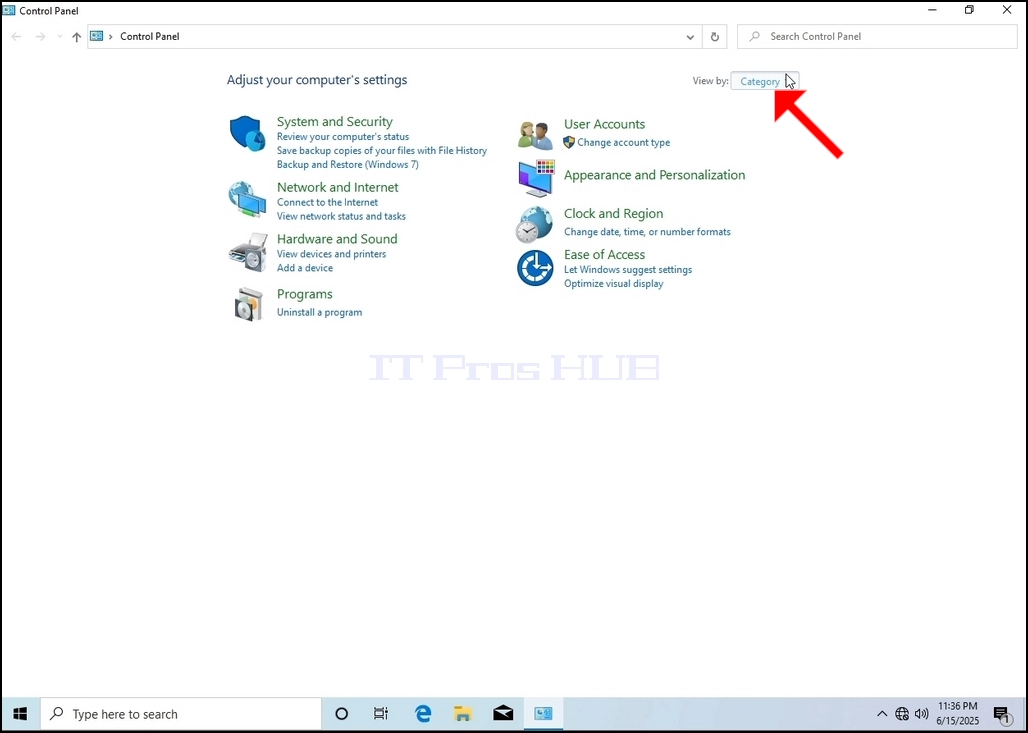Open the taskbar clock and date
The image size is (1028, 733).
pos(957,714)
